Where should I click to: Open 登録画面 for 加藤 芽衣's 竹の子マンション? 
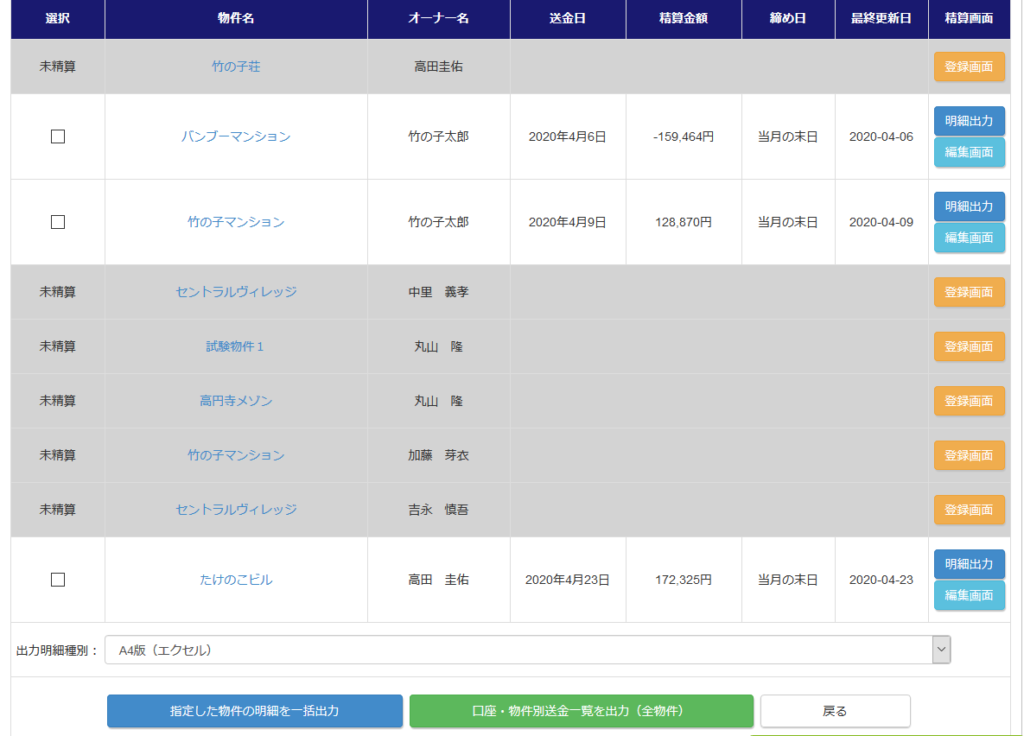969,455
